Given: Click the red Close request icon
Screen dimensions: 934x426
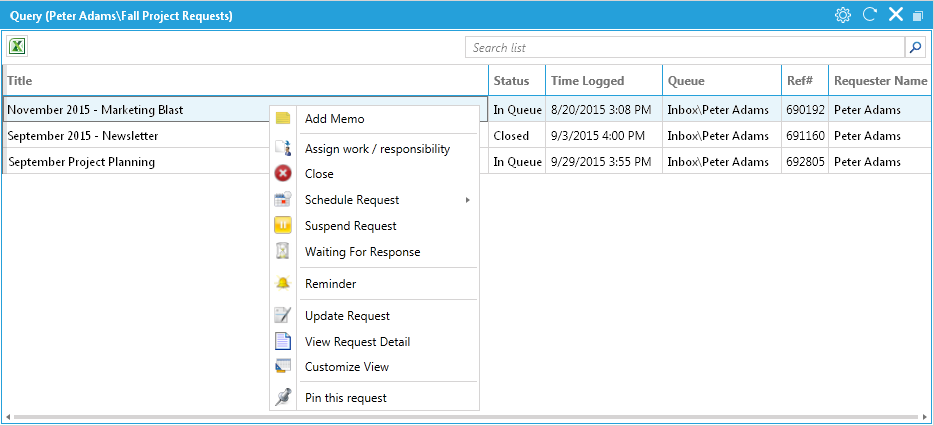Looking at the screenshot, I should (x=283, y=174).
